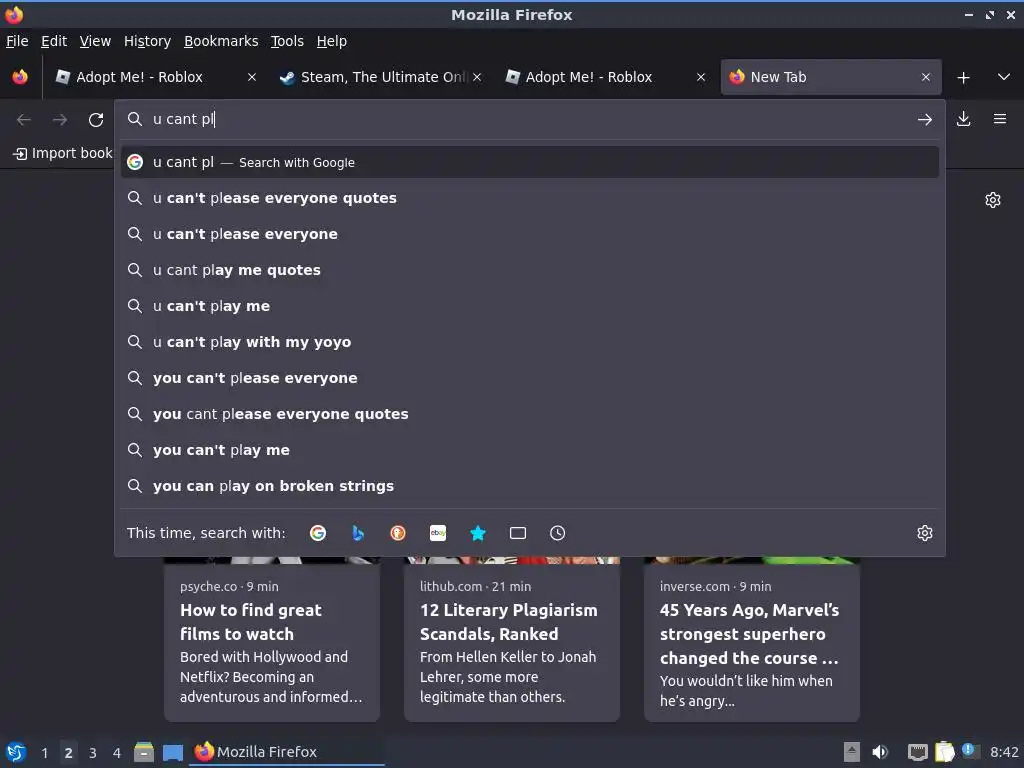The image size is (1024, 768).
Task: Close the first Adopt Me! - Roblox tab
Action: click(252, 77)
